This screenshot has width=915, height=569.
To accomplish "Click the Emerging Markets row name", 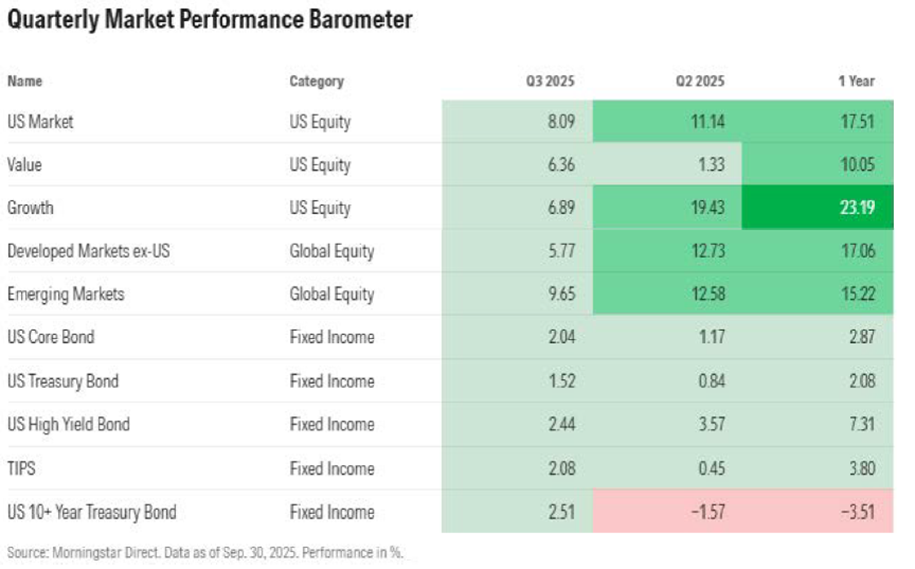I will click(65, 294).
